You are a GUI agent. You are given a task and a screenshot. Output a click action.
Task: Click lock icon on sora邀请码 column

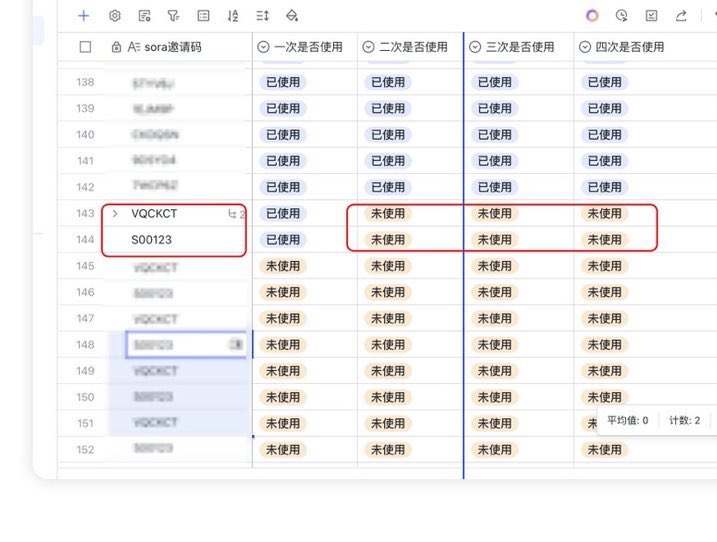tap(116, 47)
